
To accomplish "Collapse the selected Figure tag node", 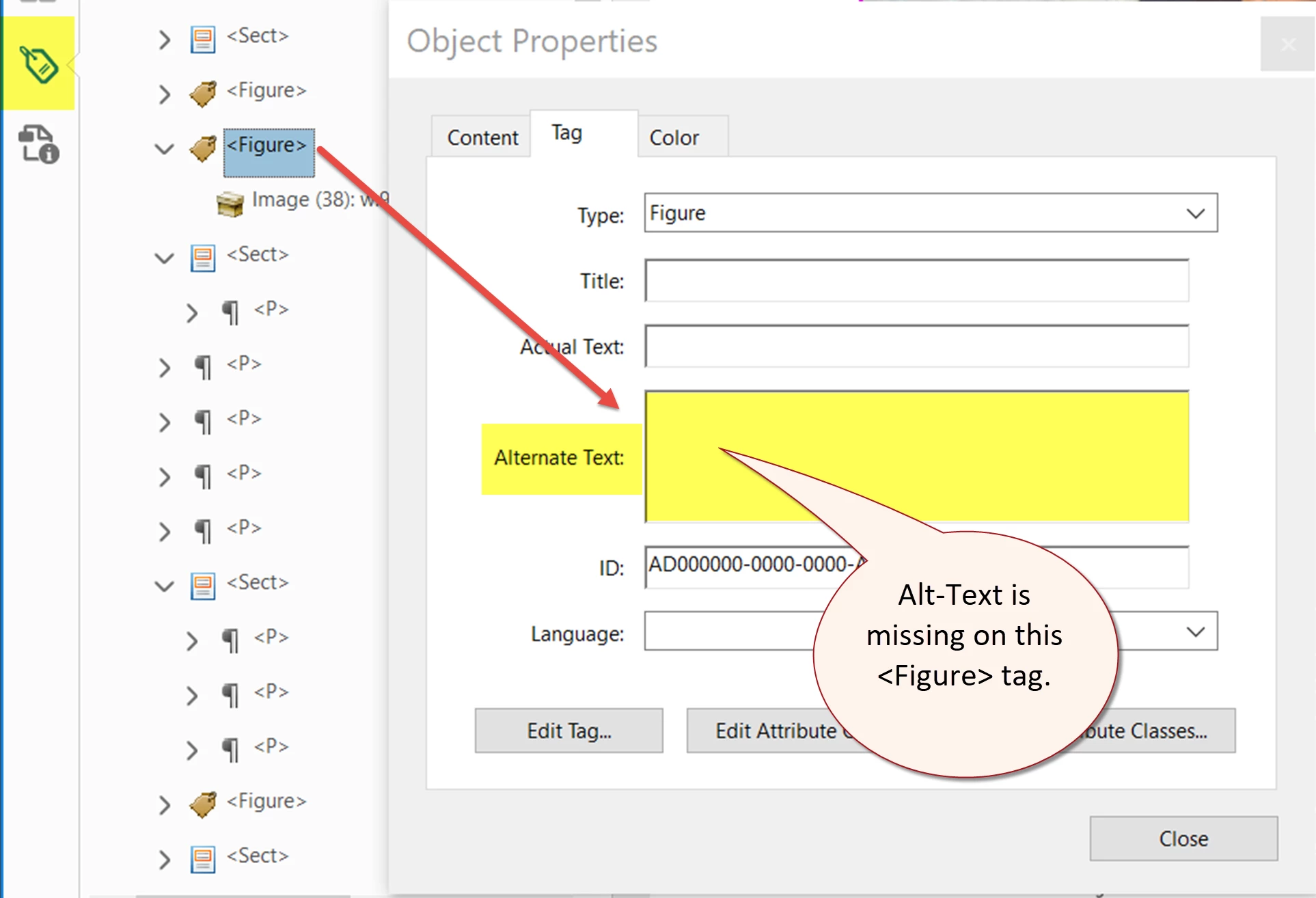I will [x=164, y=149].
